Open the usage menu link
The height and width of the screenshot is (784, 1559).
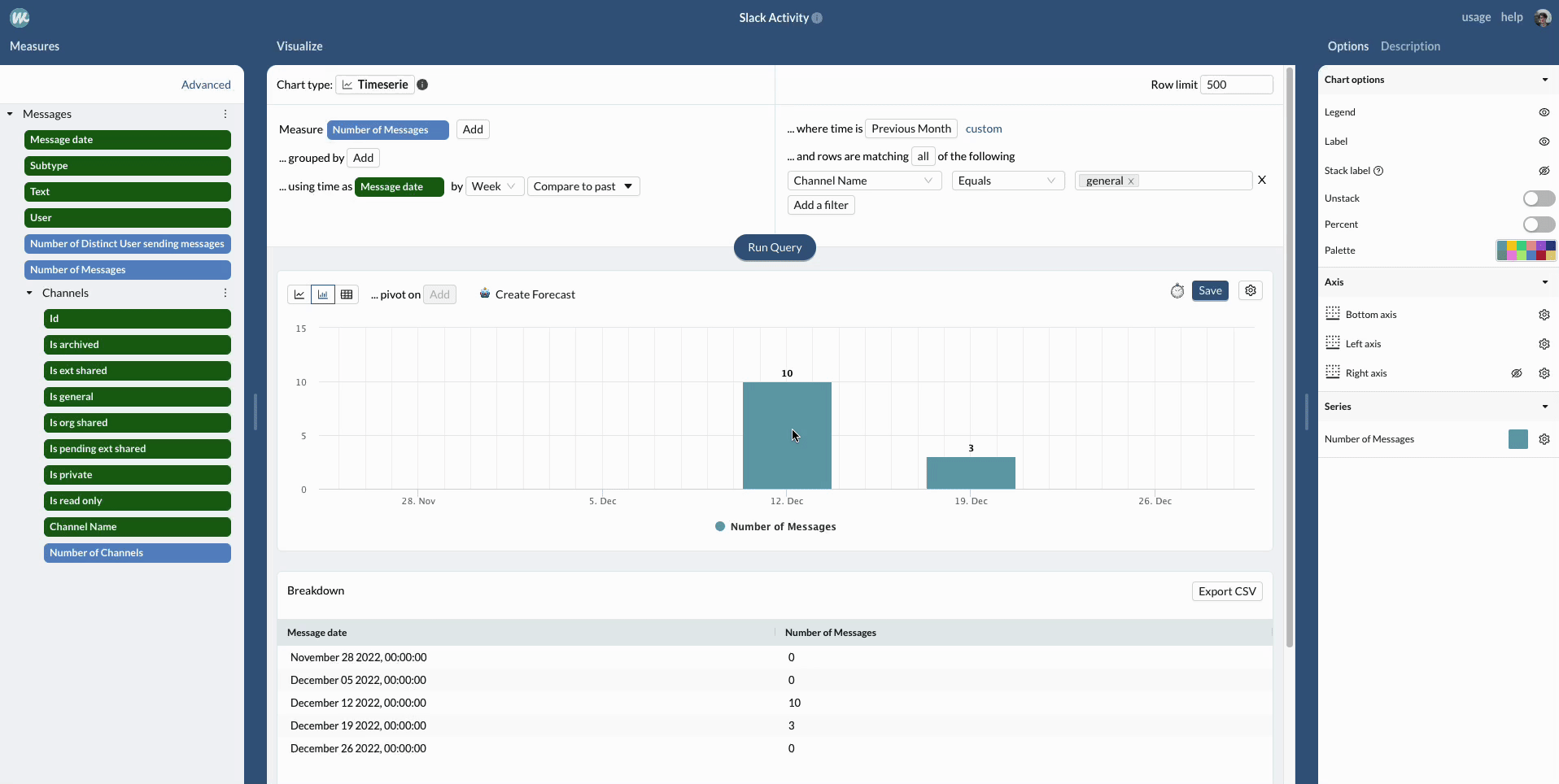point(1476,17)
